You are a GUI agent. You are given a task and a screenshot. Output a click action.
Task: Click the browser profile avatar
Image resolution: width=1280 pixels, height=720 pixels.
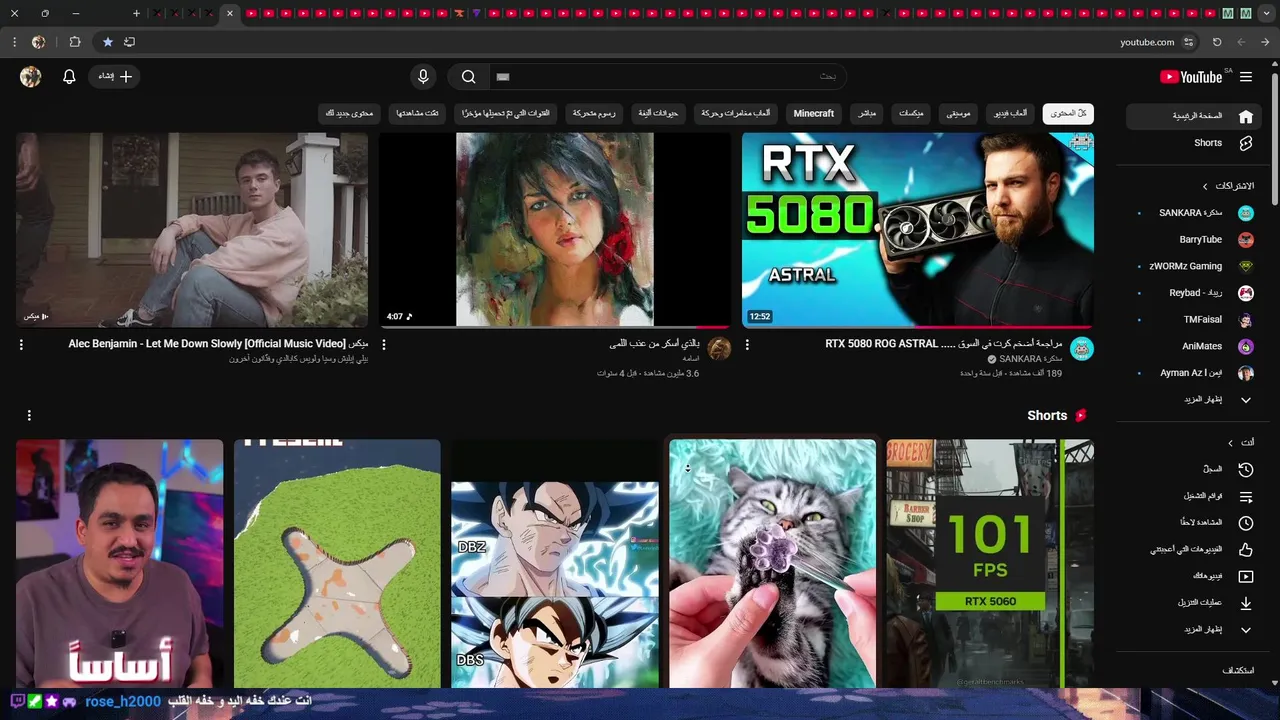click(x=39, y=42)
